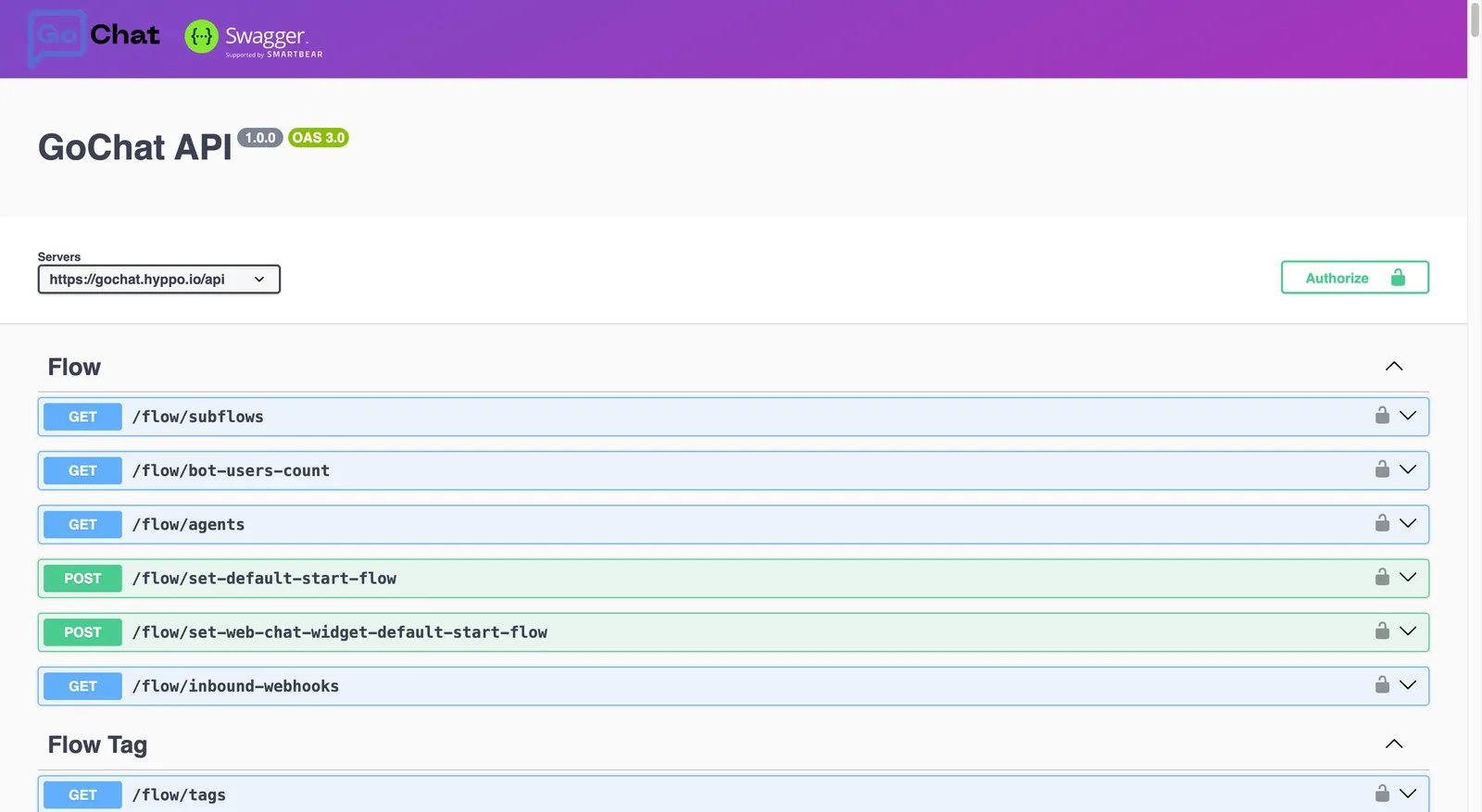This screenshot has height=812, width=1482.
Task: Click the 1.0.0 version badge
Action: [x=260, y=138]
